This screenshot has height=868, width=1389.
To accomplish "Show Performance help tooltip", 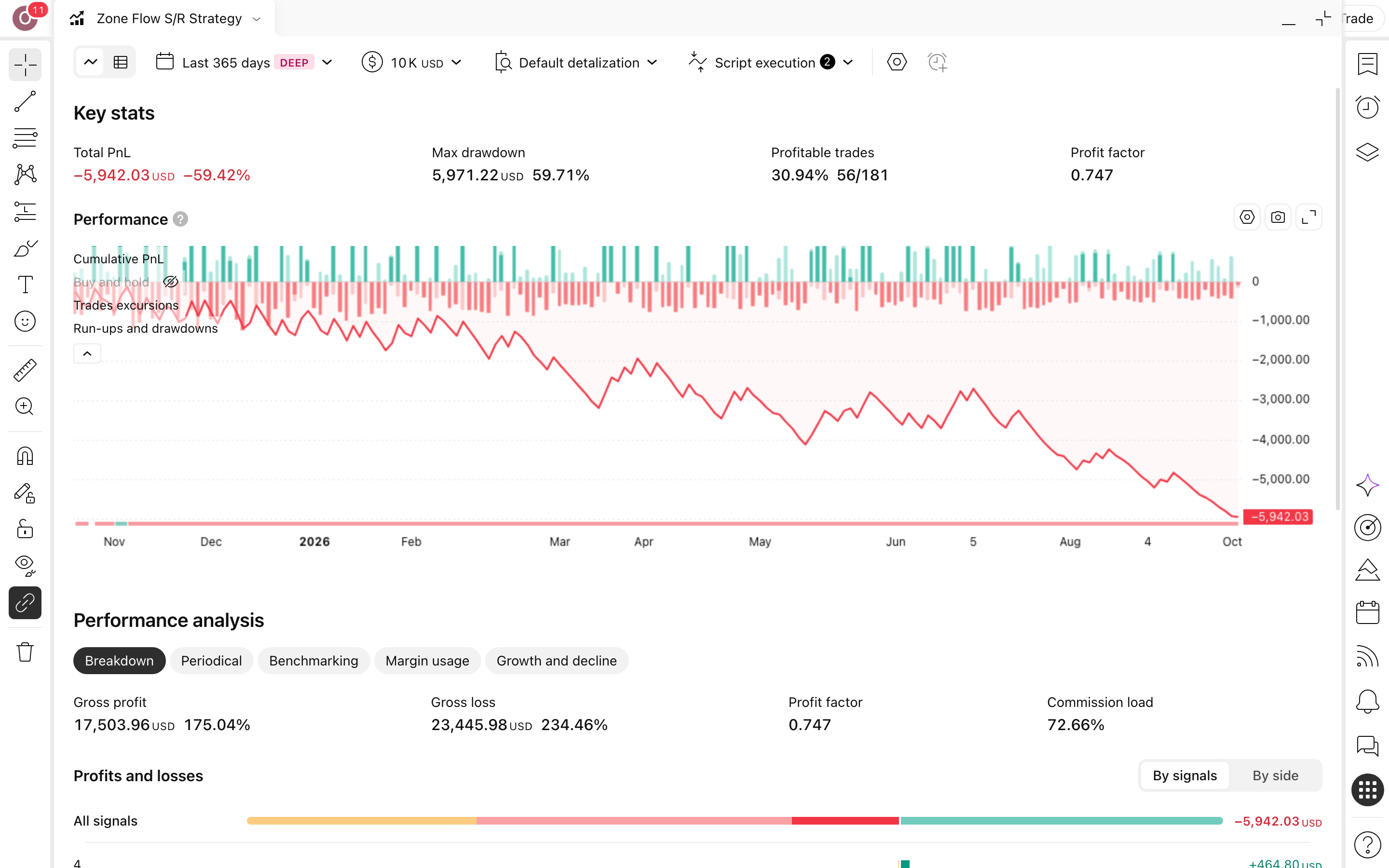I will [180, 219].
